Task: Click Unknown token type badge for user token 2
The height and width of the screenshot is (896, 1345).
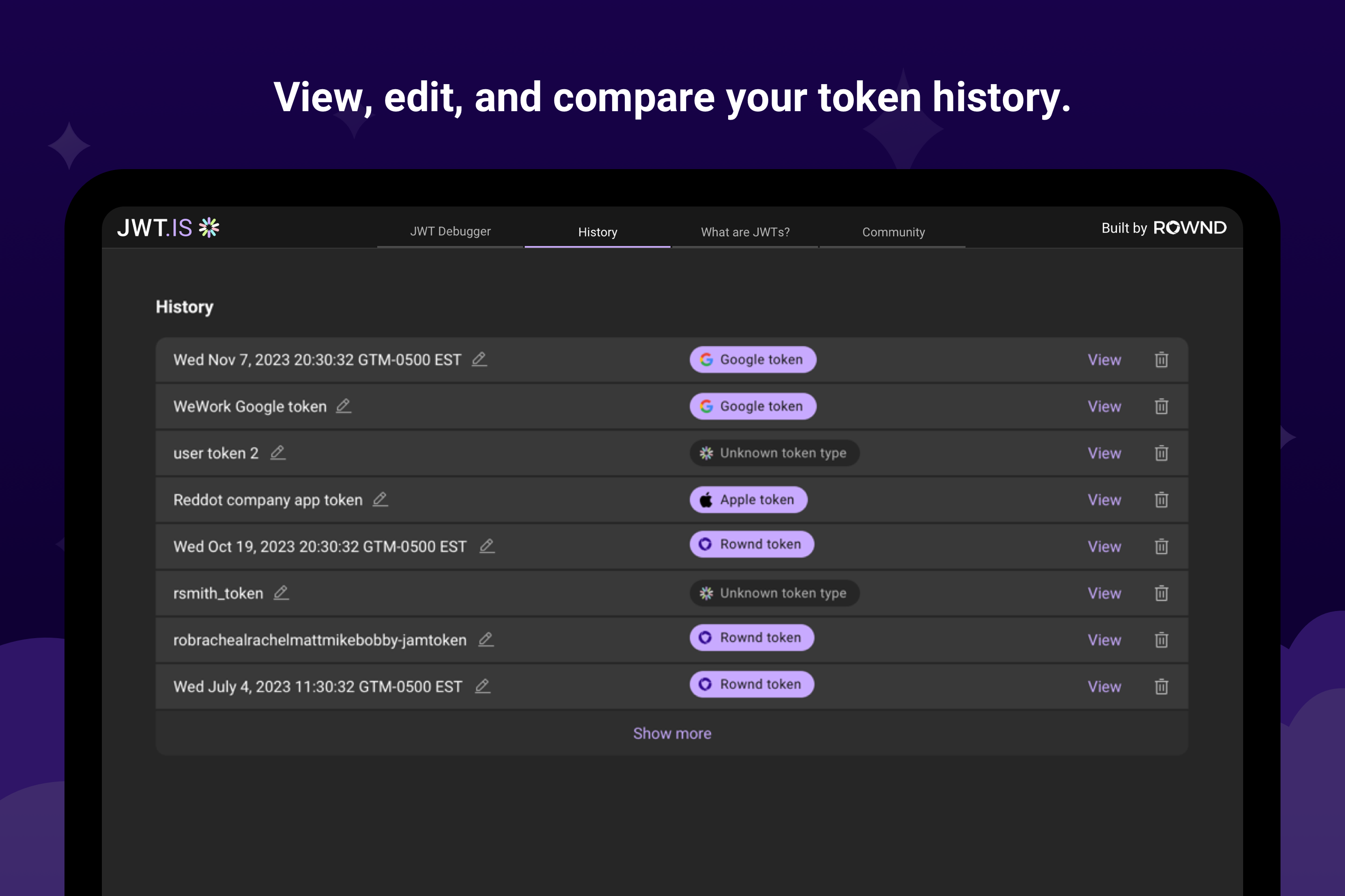Action: 774,453
